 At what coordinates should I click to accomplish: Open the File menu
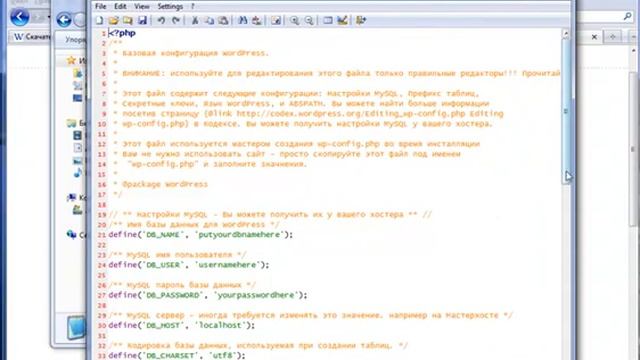[100, 7]
